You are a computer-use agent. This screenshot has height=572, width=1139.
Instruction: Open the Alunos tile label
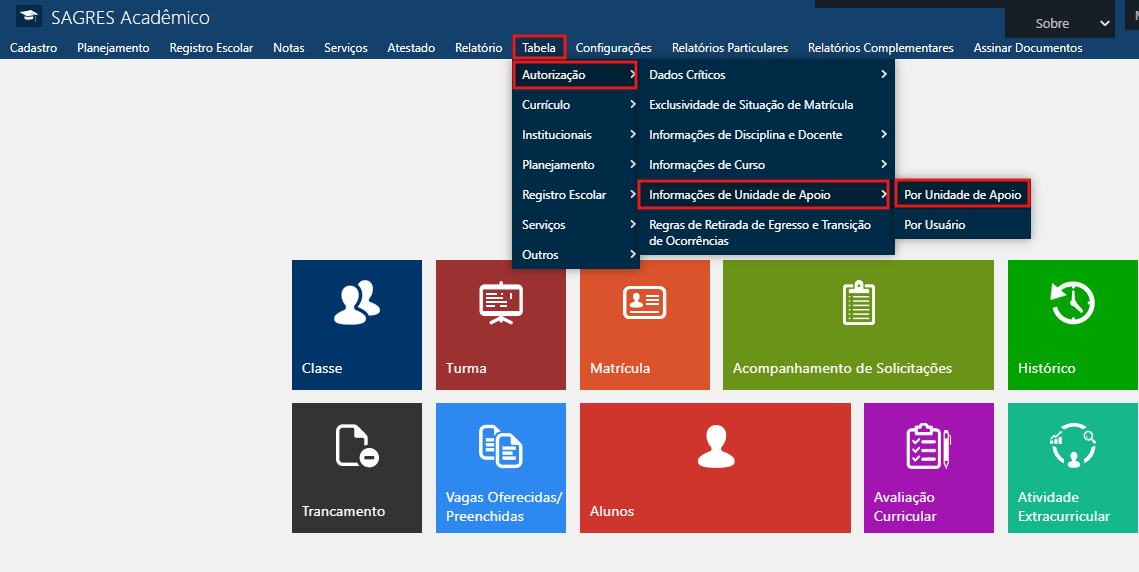(x=612, y=511)
